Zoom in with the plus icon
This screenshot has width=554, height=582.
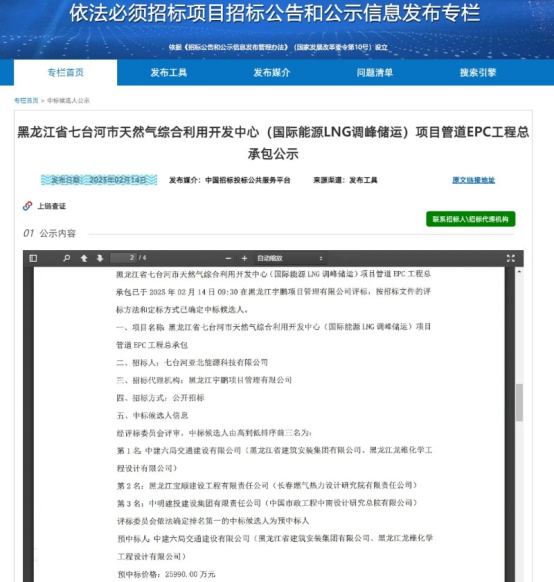tap(244, 258)
